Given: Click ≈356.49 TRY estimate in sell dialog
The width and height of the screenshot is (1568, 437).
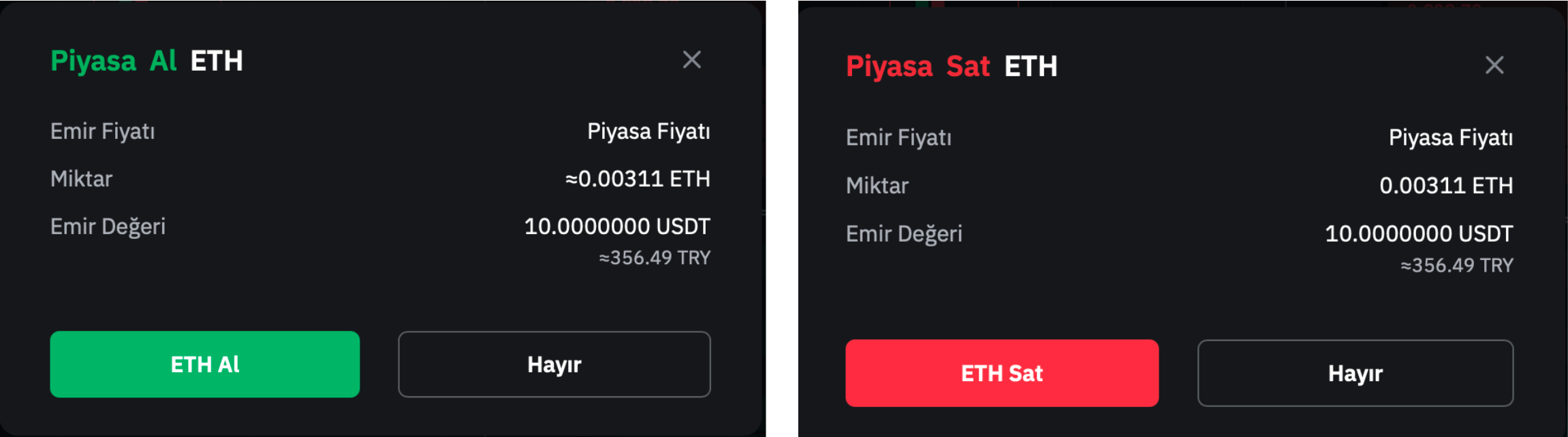Looking at the screenshot, I should click(1456, 265).
